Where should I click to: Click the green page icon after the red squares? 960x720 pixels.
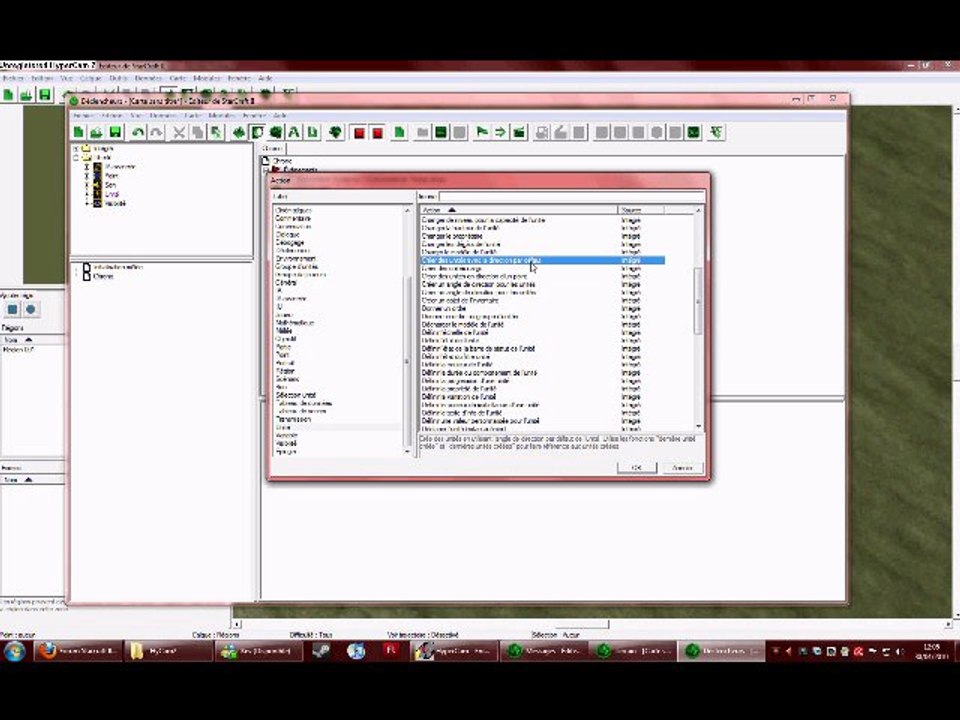pos(399,132)
